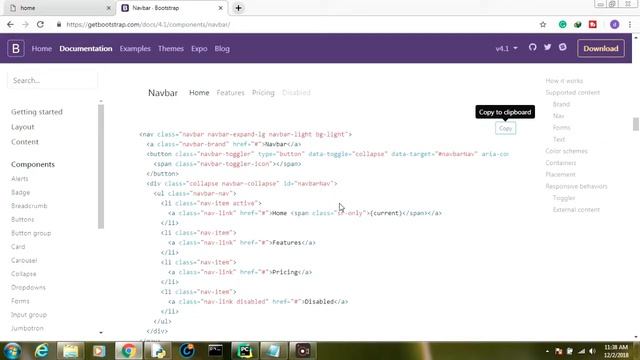640x360 pixels.
Task: Open Expo in Bootstrap nav
Action: tap(199, 49)
